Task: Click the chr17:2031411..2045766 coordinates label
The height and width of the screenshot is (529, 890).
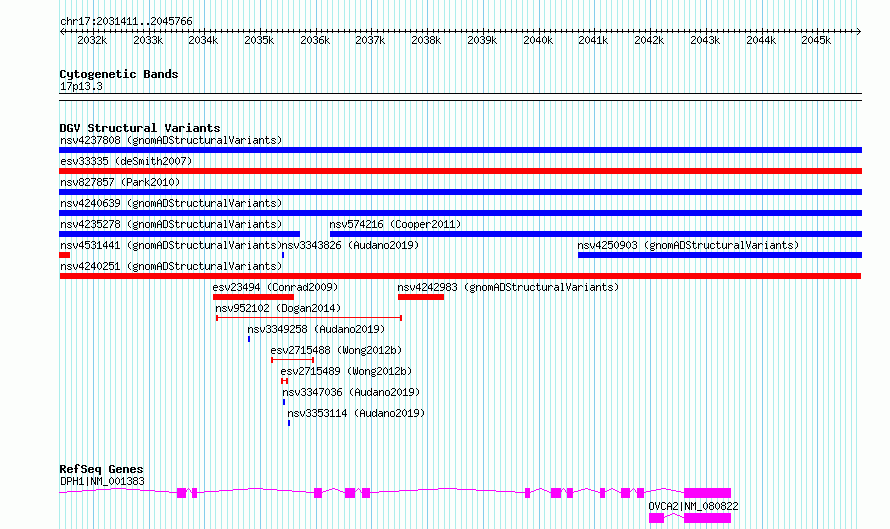Action: tap(126, 22)
